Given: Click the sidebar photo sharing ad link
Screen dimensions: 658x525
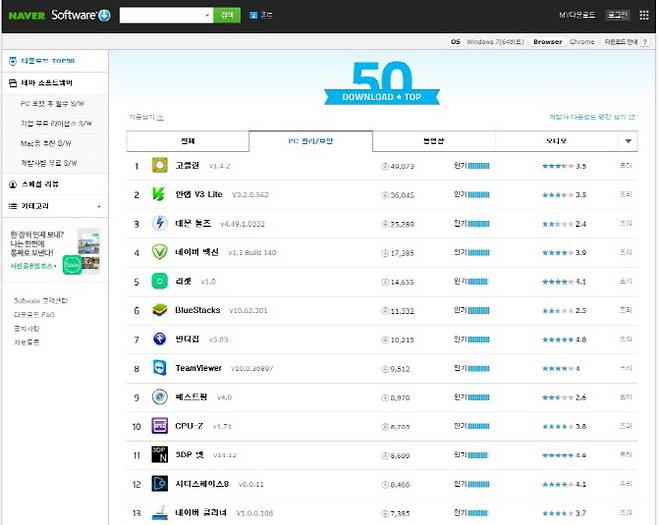Looking at the screenshot, I should point(33,266).
